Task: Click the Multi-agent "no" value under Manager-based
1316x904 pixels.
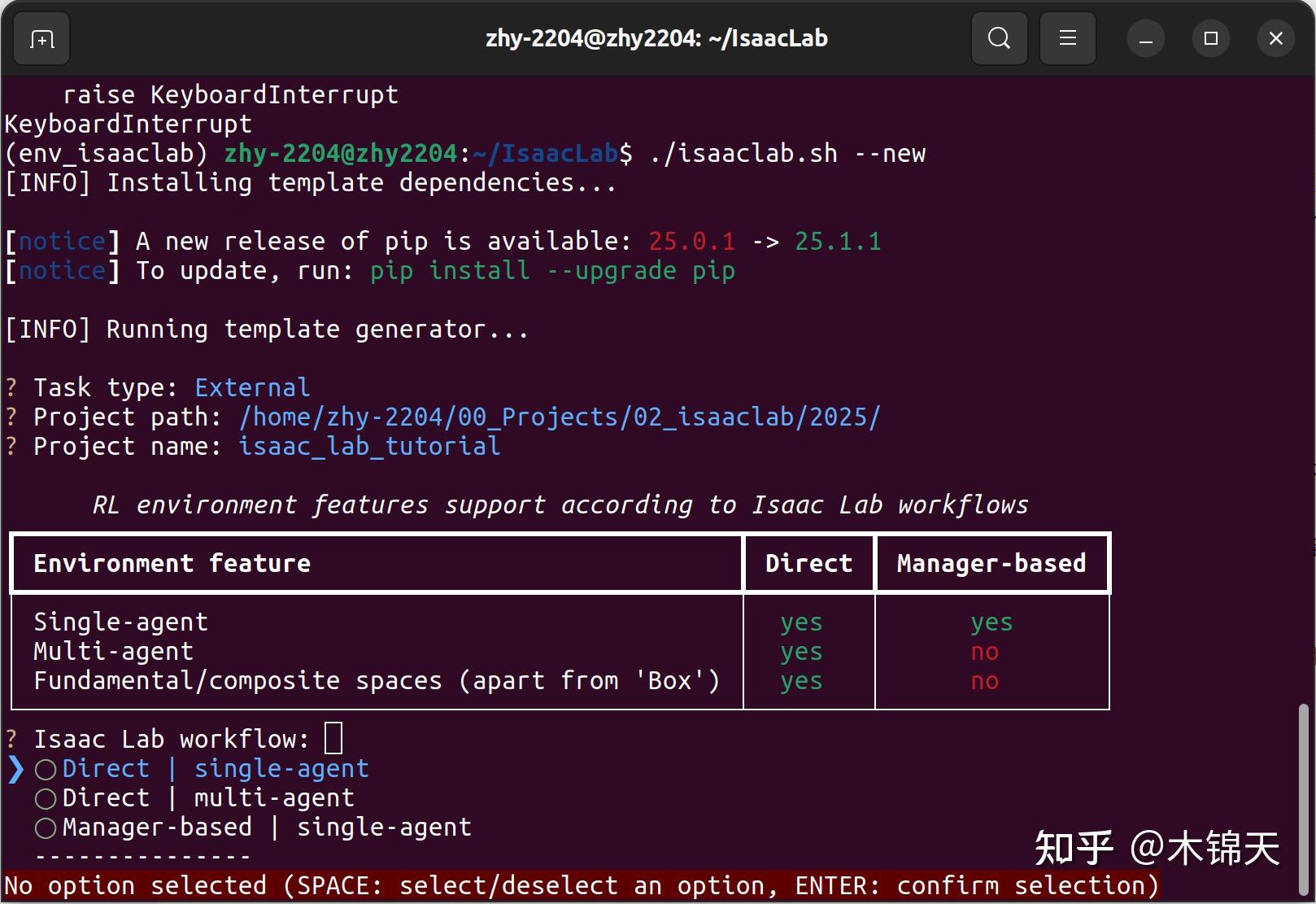Action: point(984,651)
